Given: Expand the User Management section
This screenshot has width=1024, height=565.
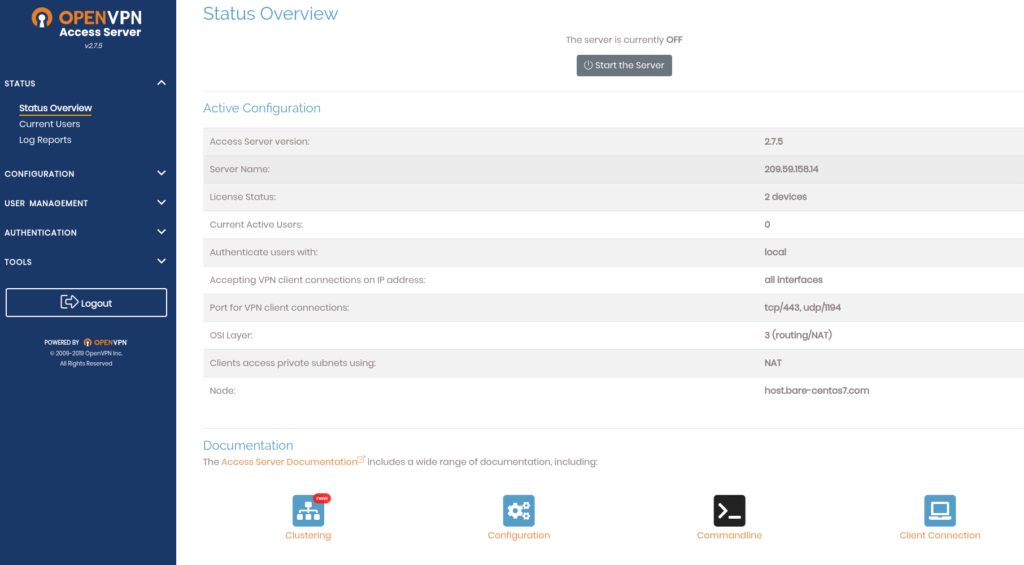Looking at the screenshot, I should pos(162,203).
